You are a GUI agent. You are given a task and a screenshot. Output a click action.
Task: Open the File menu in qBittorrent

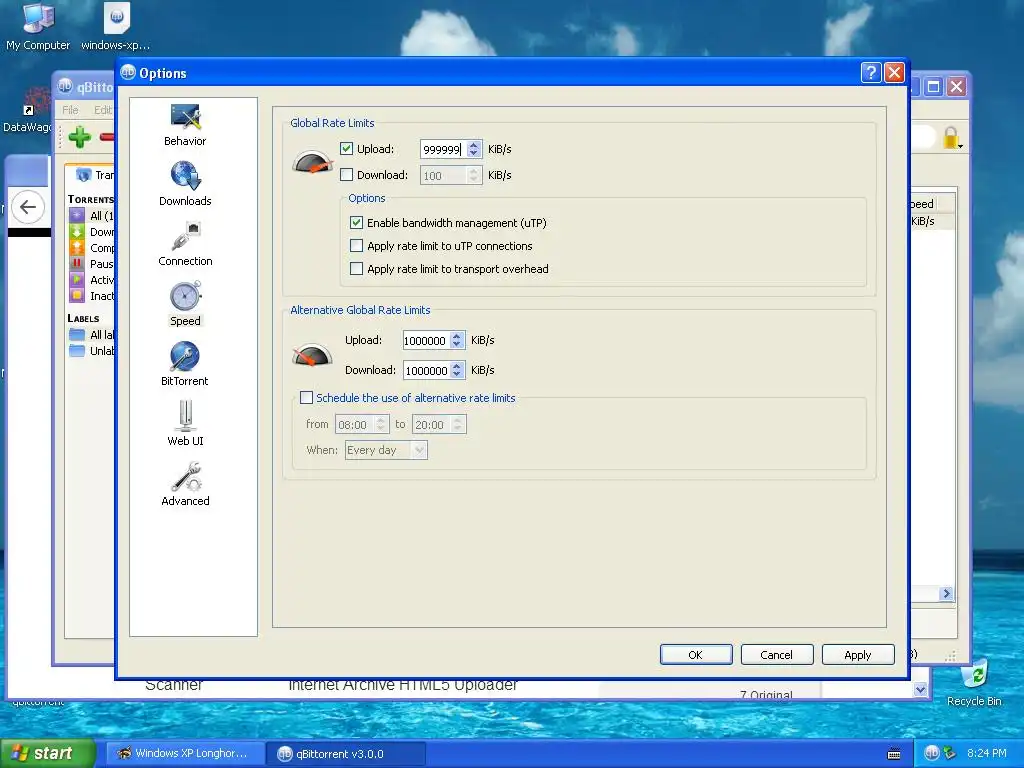71,110
